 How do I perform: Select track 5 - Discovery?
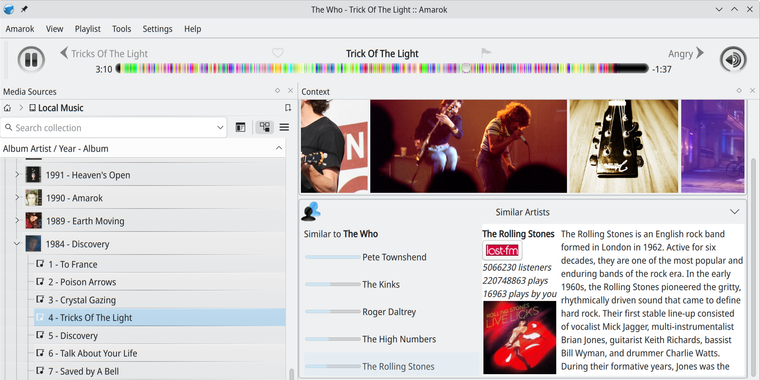click(x=159, y=335)
